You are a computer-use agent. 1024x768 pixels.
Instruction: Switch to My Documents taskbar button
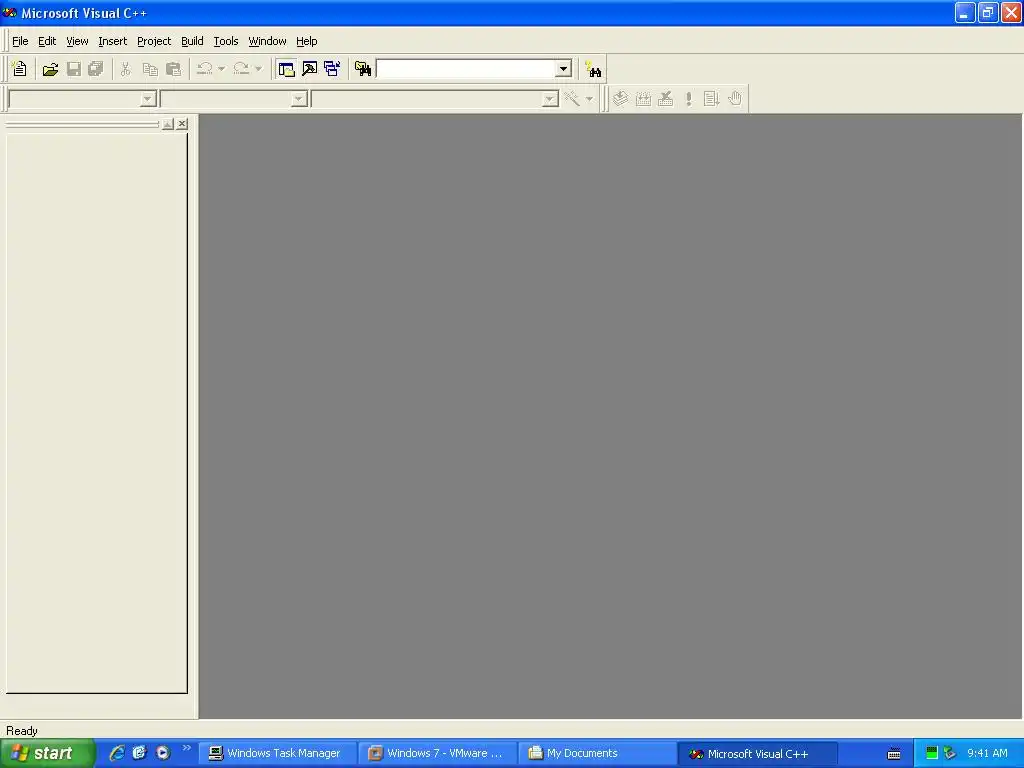[x=598, y=753]
